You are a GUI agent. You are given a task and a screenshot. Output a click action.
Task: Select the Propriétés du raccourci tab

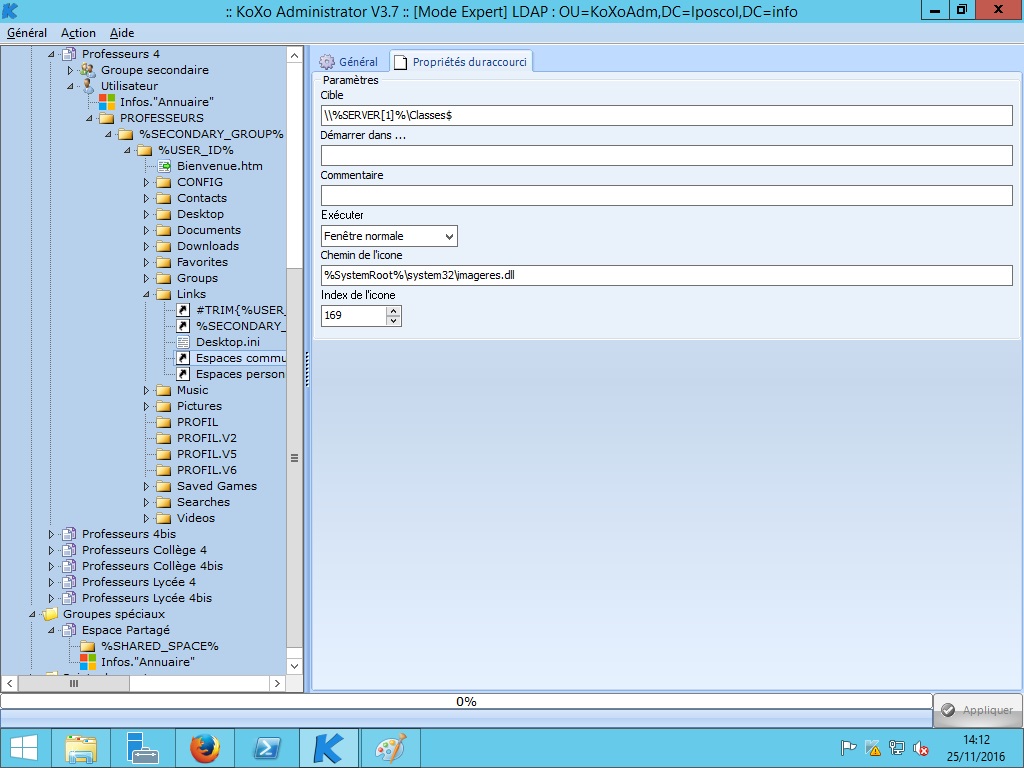tap(461, 61)
